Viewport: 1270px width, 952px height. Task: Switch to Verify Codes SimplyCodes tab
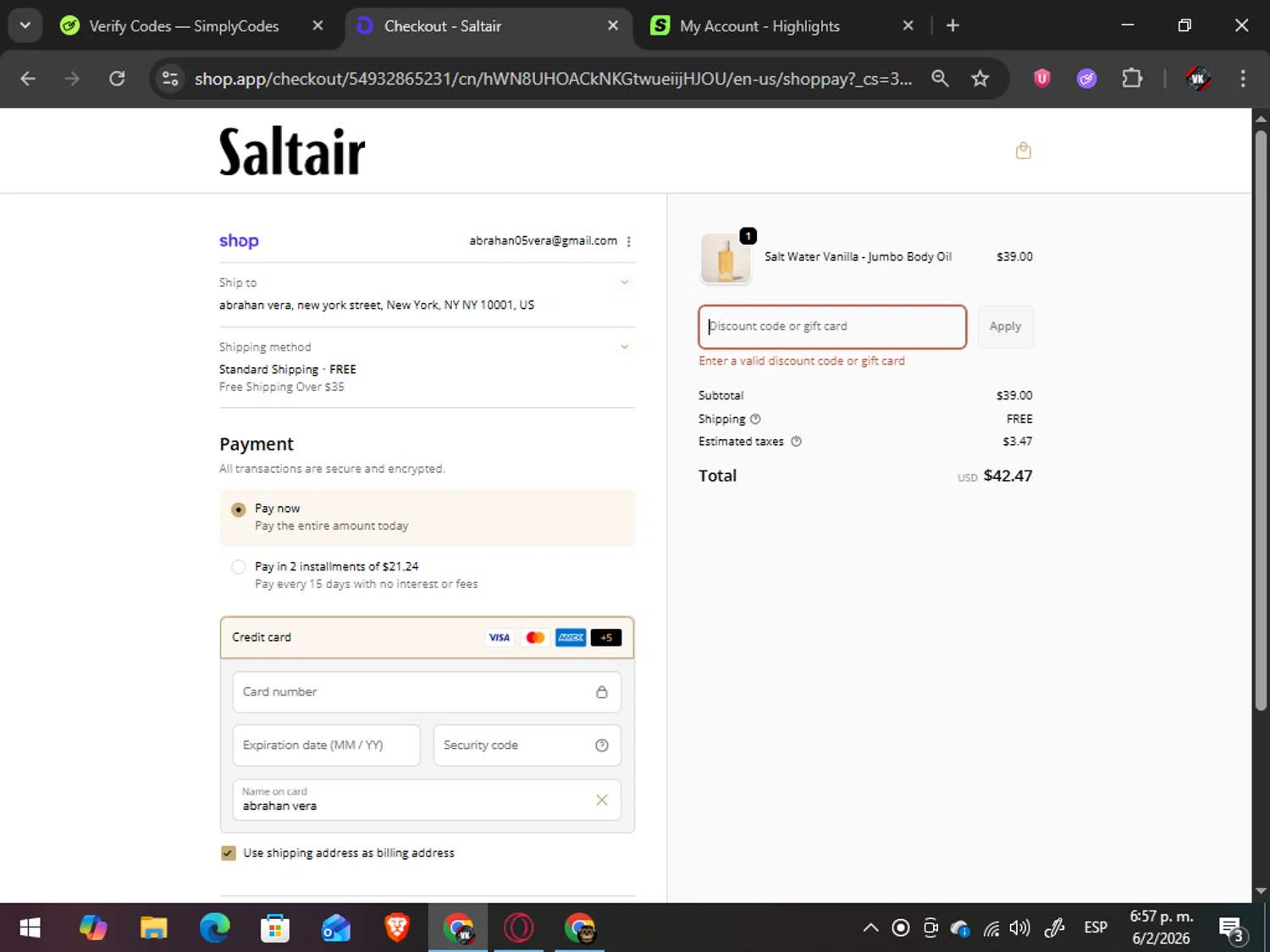click(x=183, y=26)
